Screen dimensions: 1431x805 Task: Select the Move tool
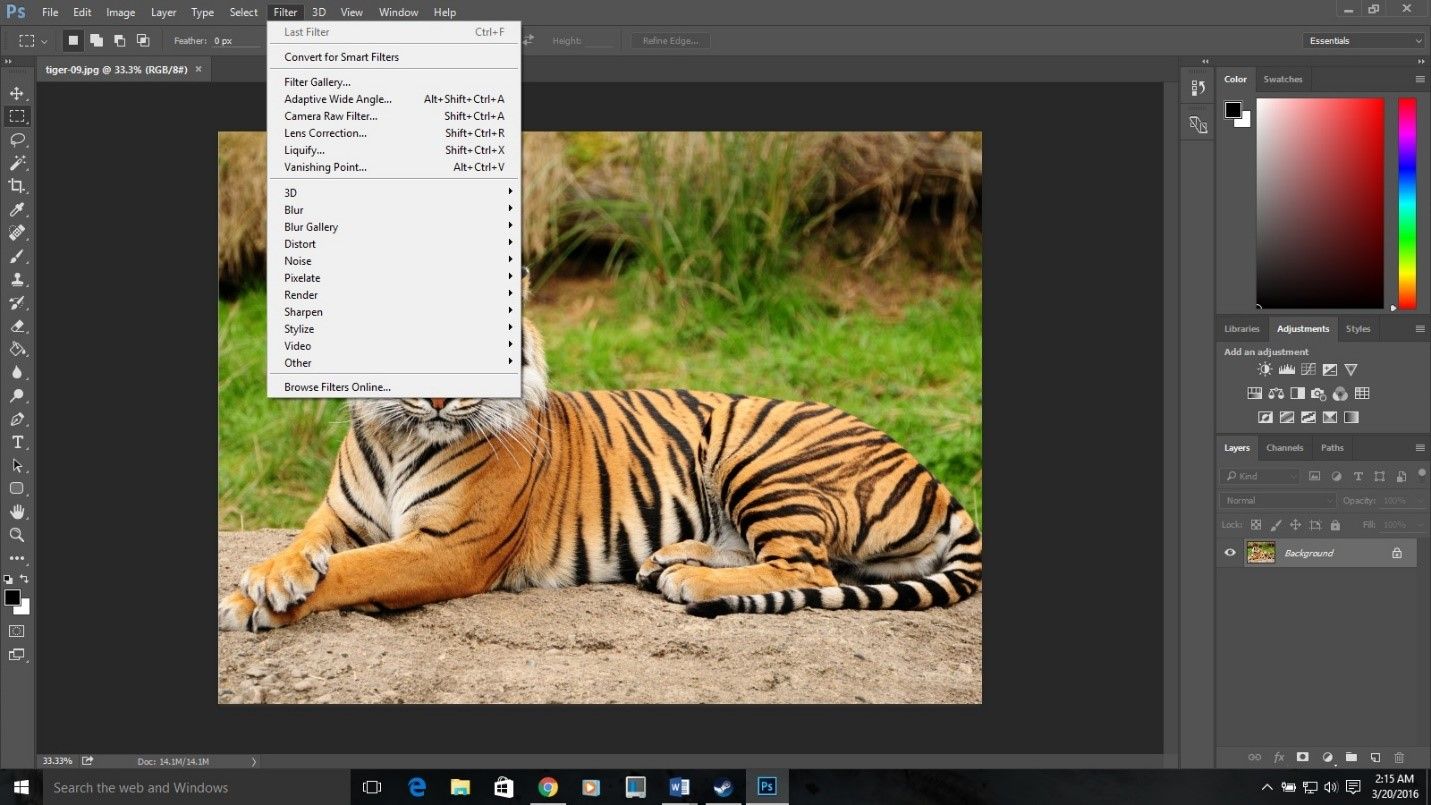pyautogui.click(x=17, y=92)
